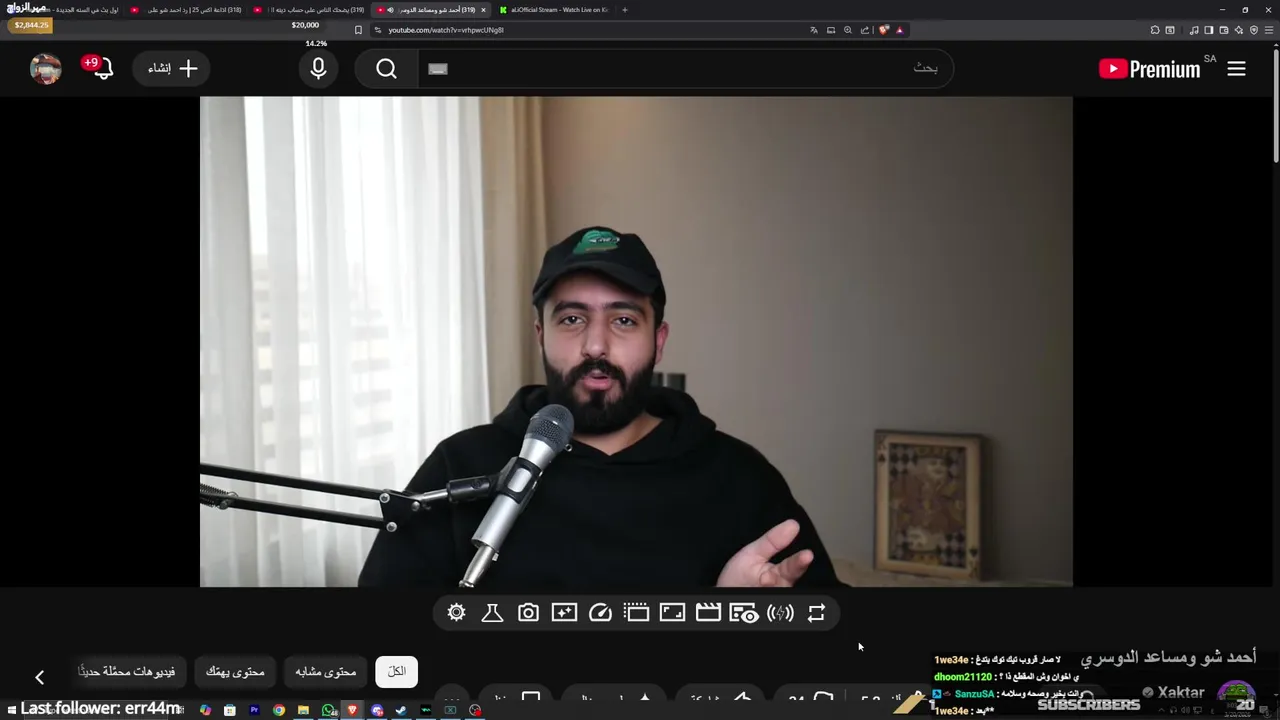Toggle the browser sidebar panel icon
Image resolution: width=1280 pixels, height=720 pixels.
tap(1209, 30)
